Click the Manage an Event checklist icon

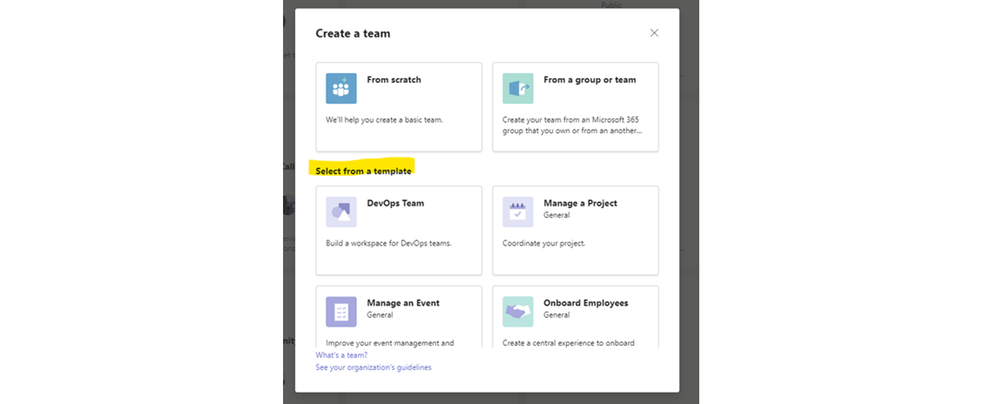pyautogui.click(x=341, y=312)
